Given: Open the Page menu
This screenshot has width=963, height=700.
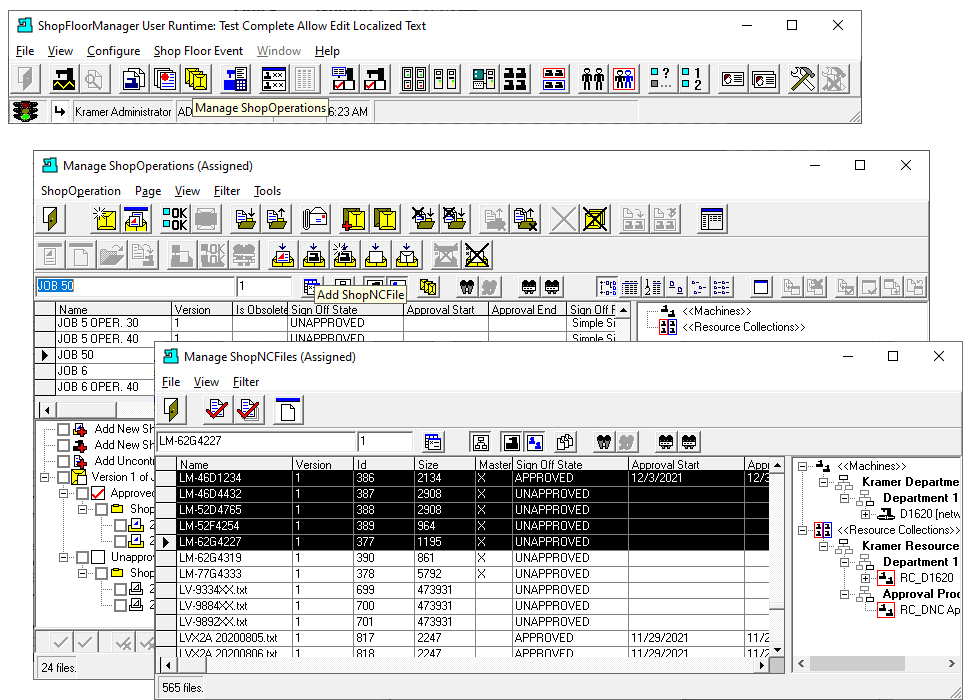Looking at the screenshot, I should 147,191.
